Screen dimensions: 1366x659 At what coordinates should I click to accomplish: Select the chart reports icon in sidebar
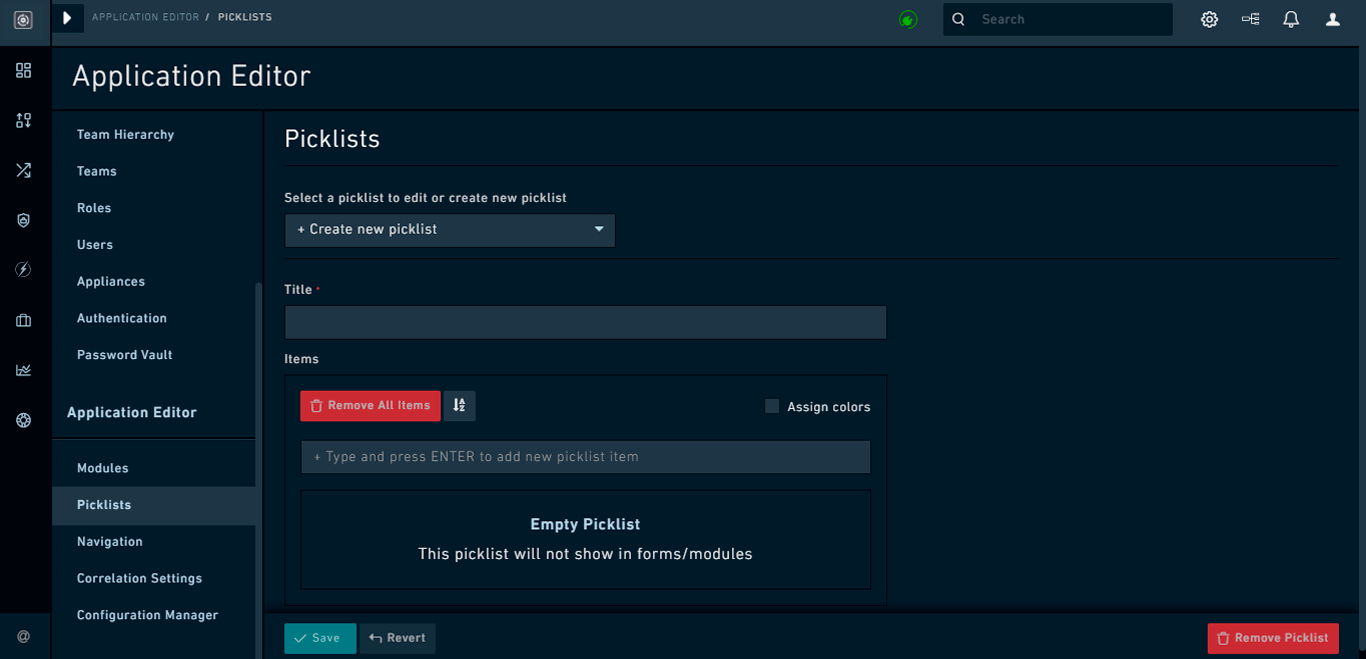click(x=23, y=370)
